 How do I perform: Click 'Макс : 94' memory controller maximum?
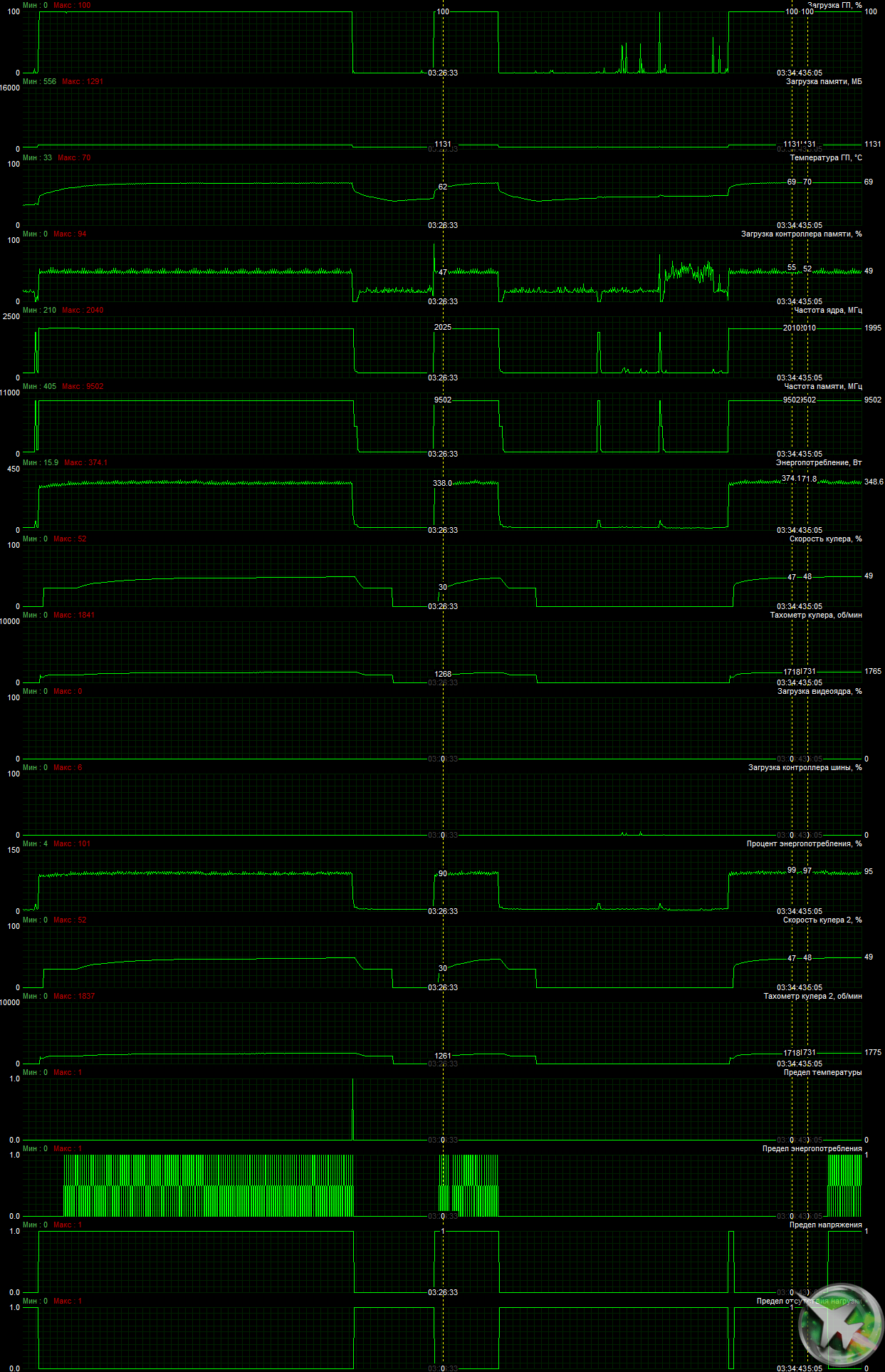pos(70,234)
